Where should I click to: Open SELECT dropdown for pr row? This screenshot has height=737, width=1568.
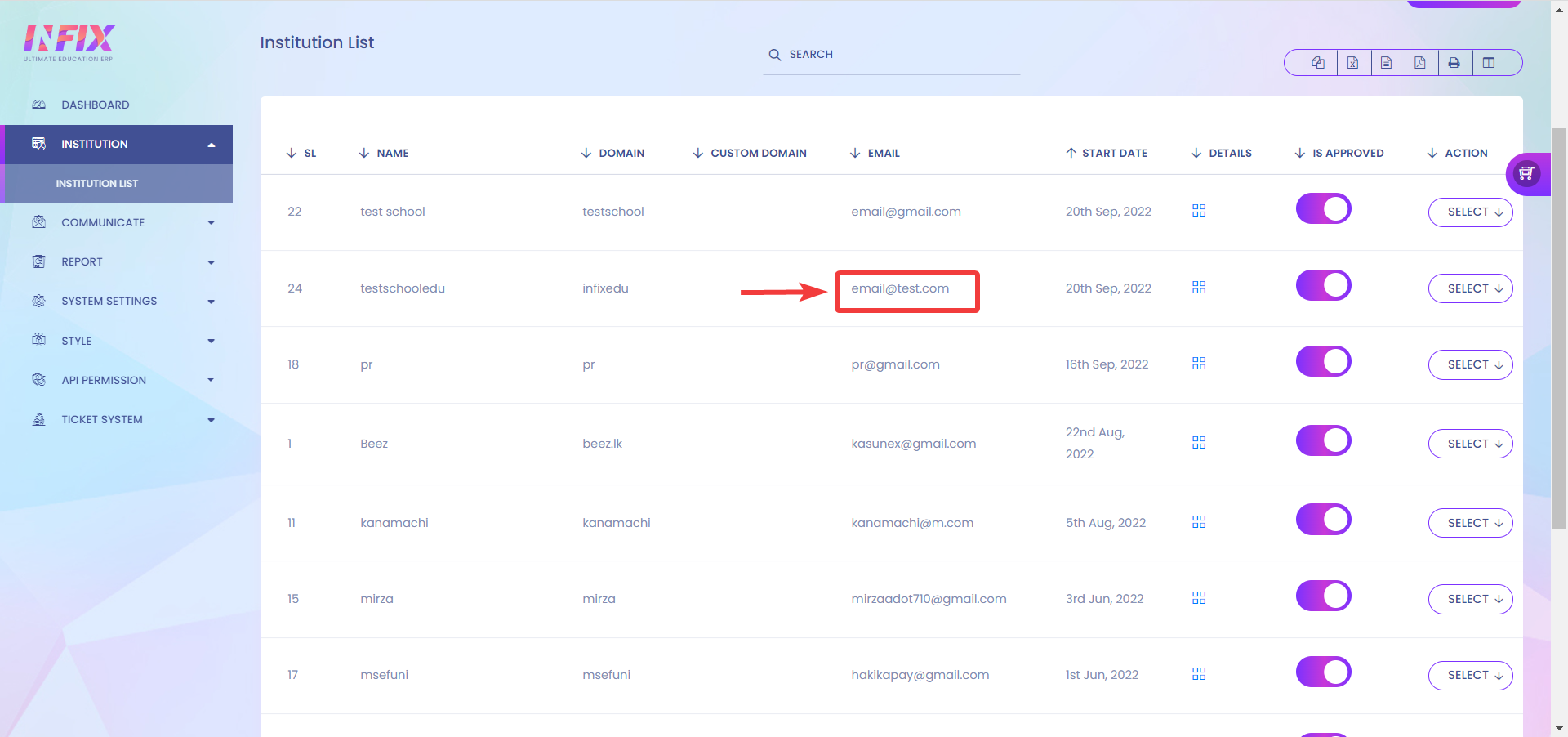tap(1470, 364)
